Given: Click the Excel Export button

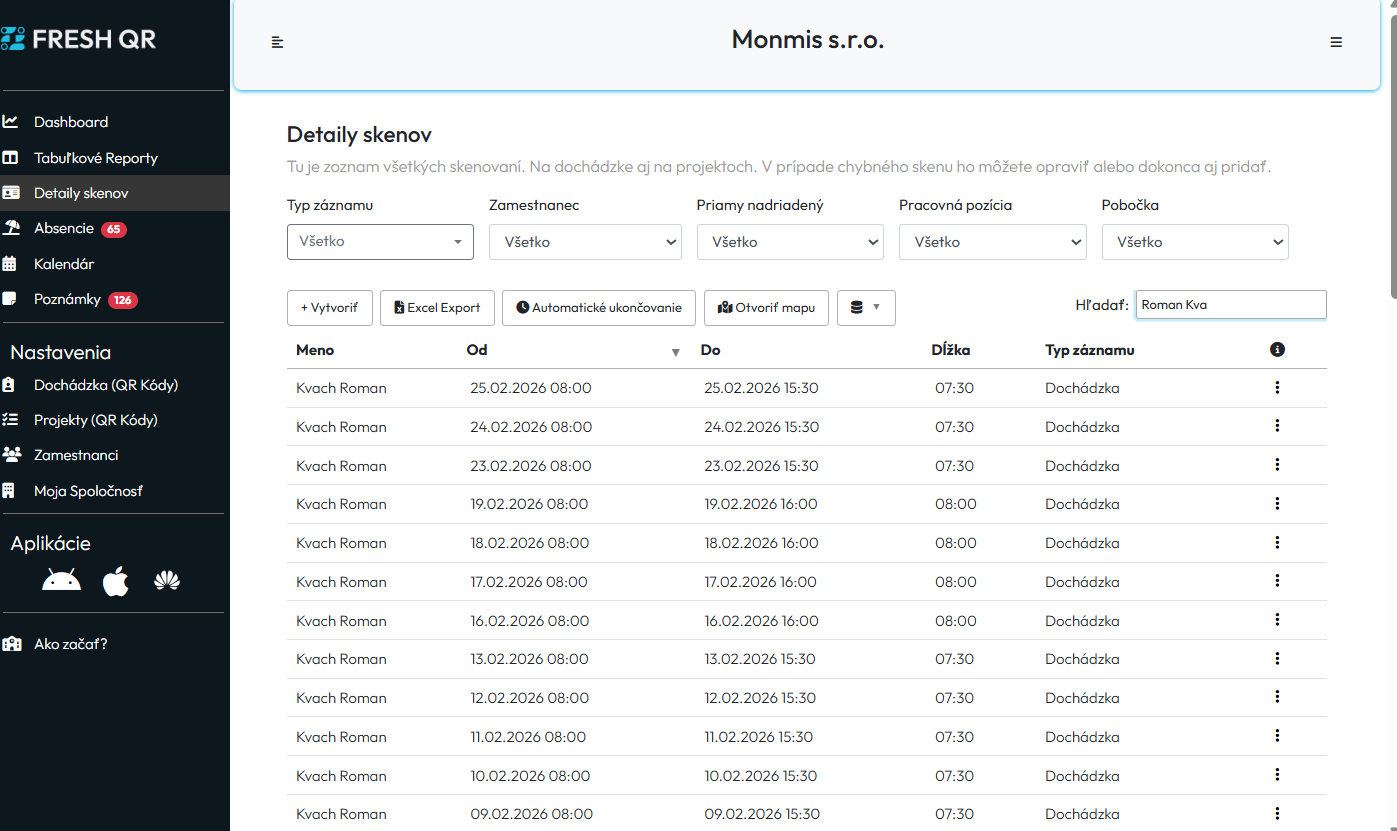Looking at the screenshot, I should point(439,308).
